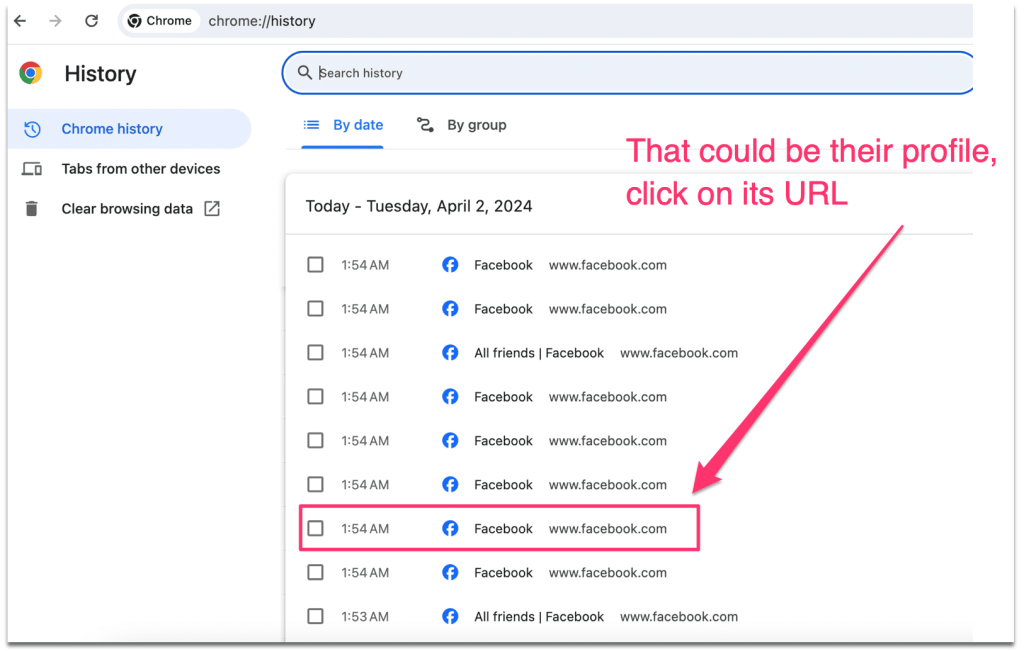The width and height of the screenshot is (1024, 651).
Task: Click favicon of Facebook entry just above 1:53 AM
Action: [450, 573]
